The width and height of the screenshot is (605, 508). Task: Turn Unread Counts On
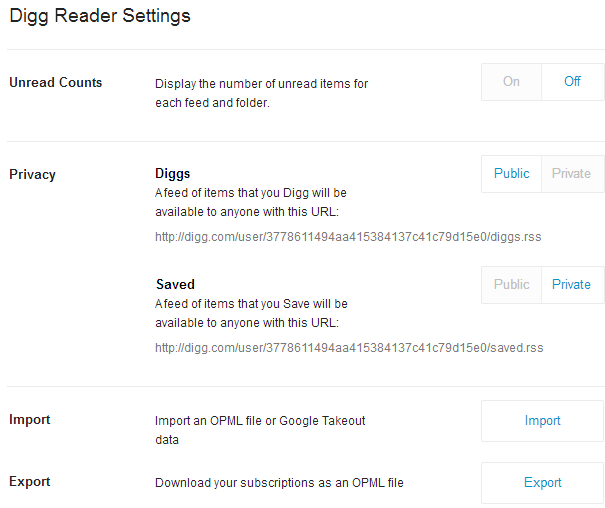[x=511, y=82]
